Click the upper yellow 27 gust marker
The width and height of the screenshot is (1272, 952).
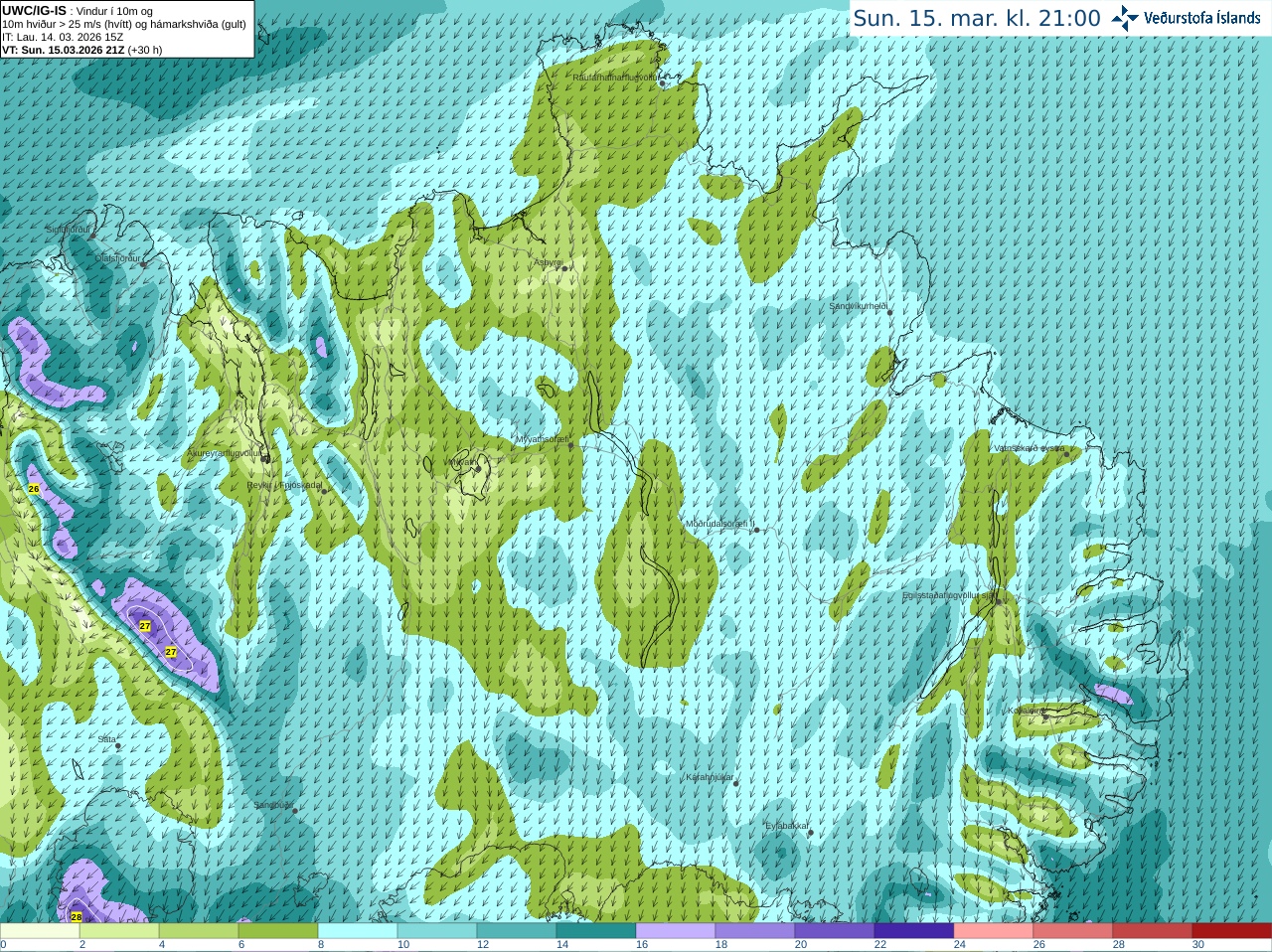(146, 626)
